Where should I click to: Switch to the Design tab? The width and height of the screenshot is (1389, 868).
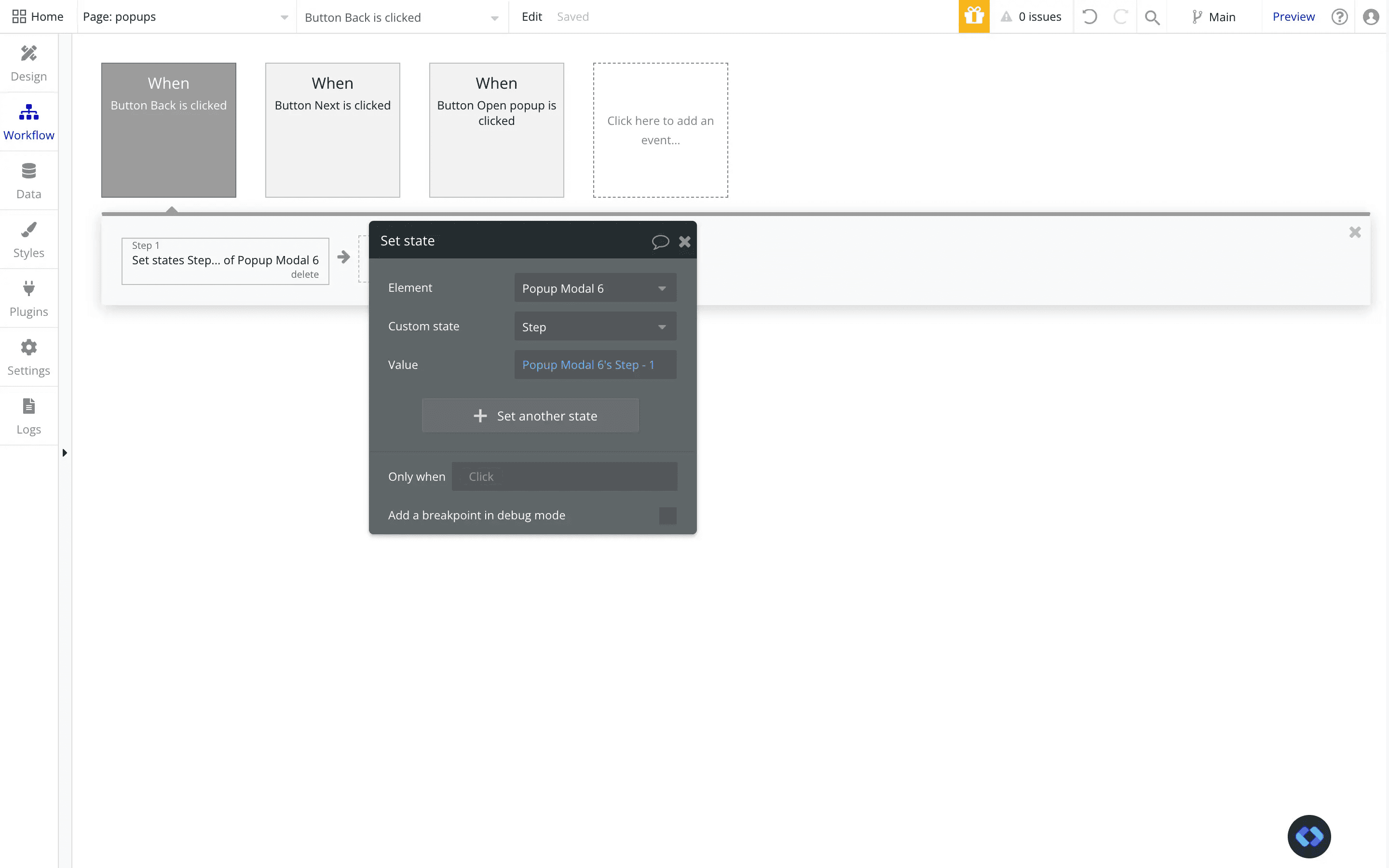[x=29, y=63]
